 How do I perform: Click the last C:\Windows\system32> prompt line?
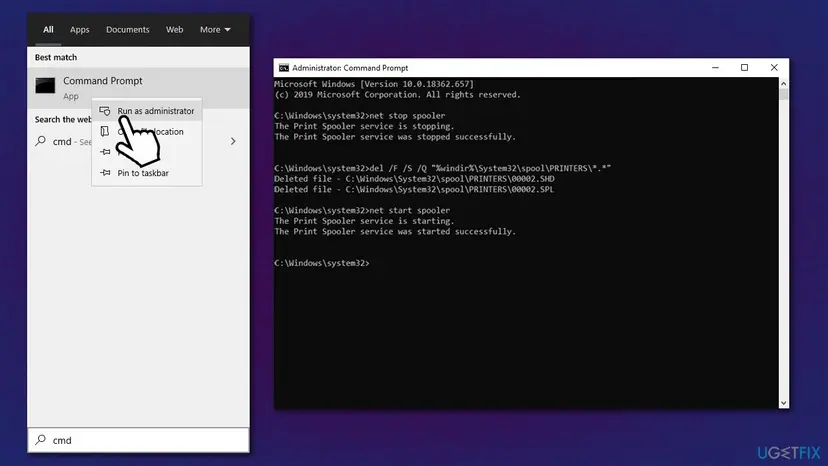322,263
